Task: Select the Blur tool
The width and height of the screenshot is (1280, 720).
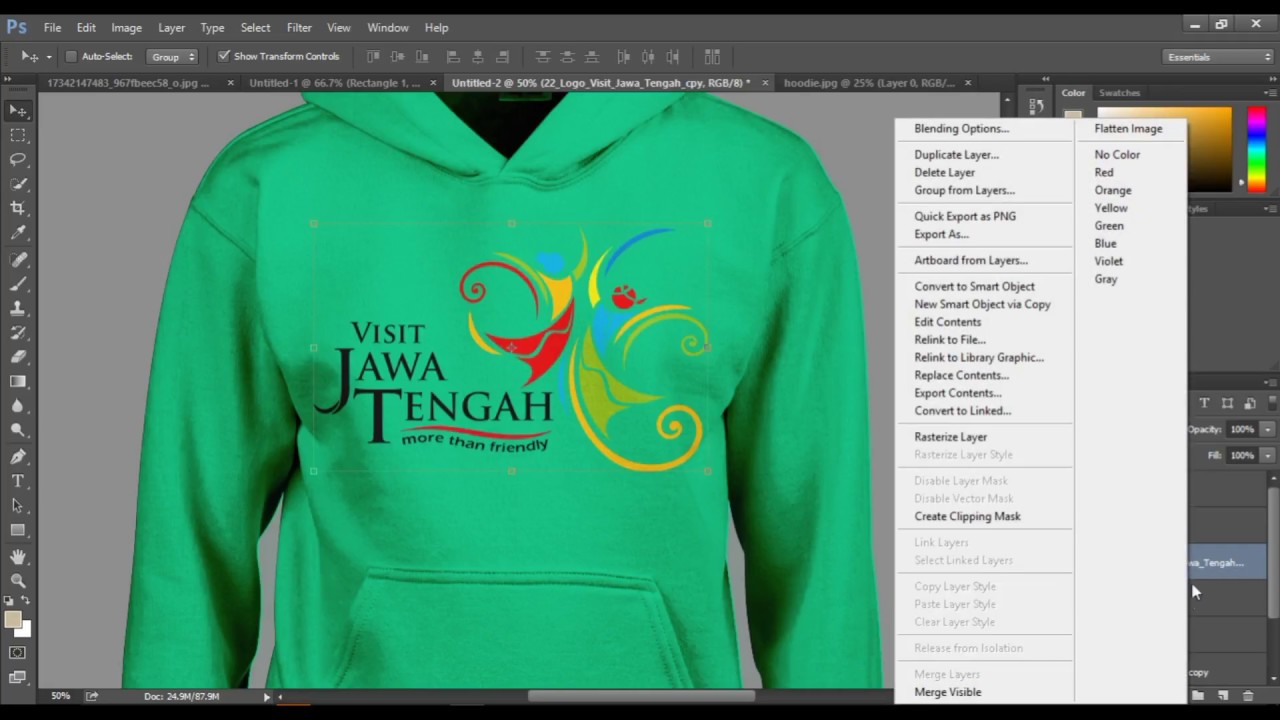Action: (18, 406)
